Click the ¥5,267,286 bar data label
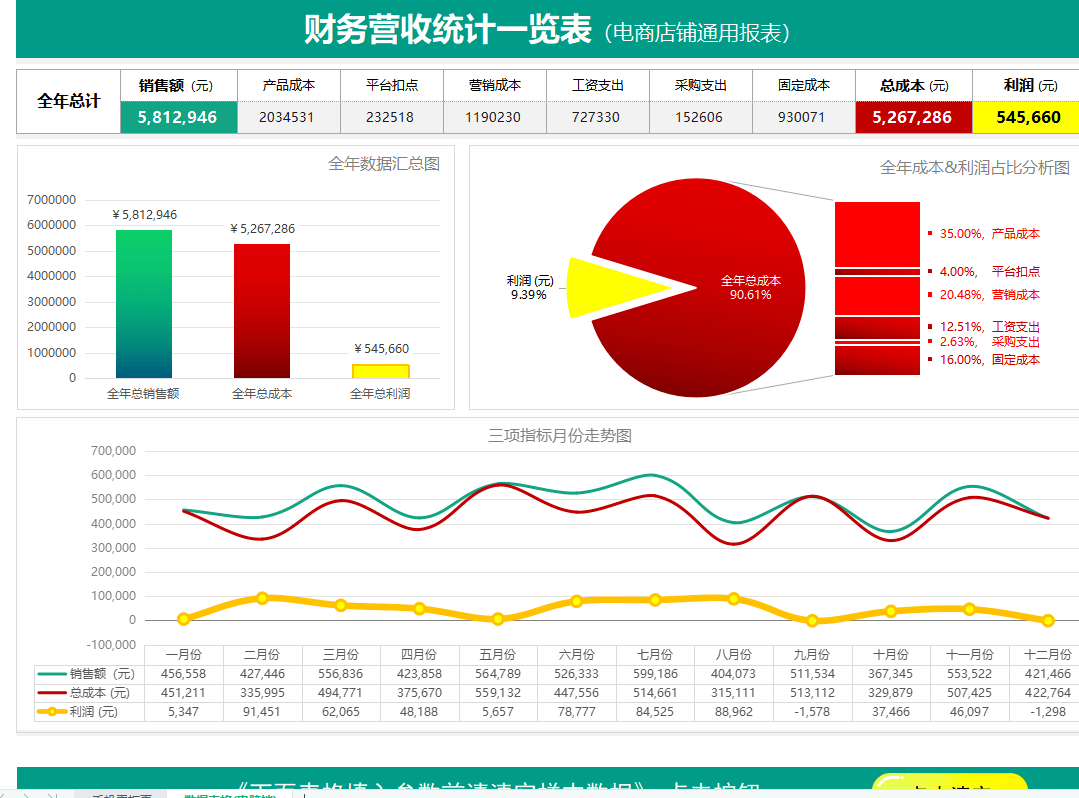This screenshot has height=798, width=1079. (x=262, y=228)
